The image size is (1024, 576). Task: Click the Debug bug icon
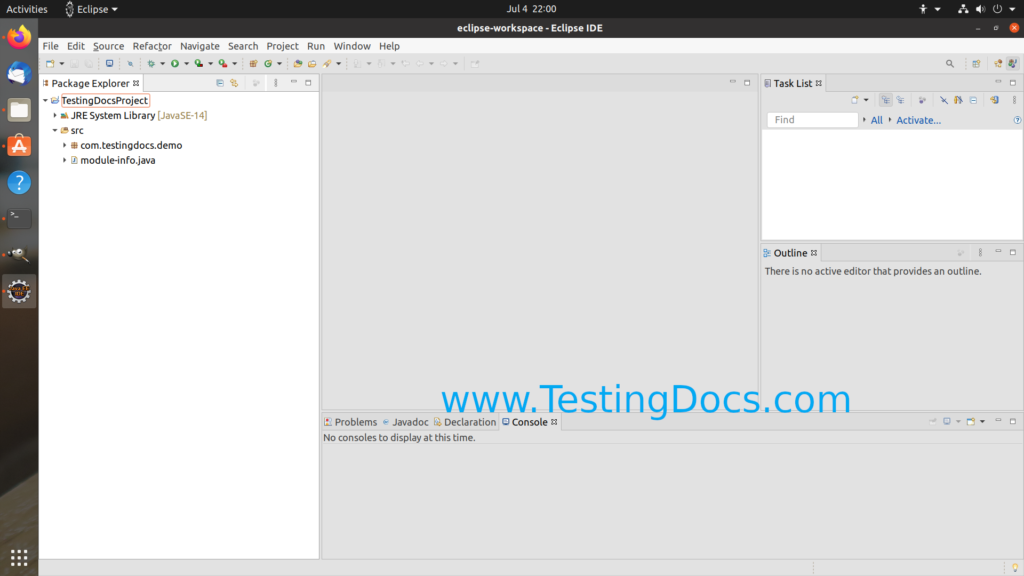tap(151, 63)
